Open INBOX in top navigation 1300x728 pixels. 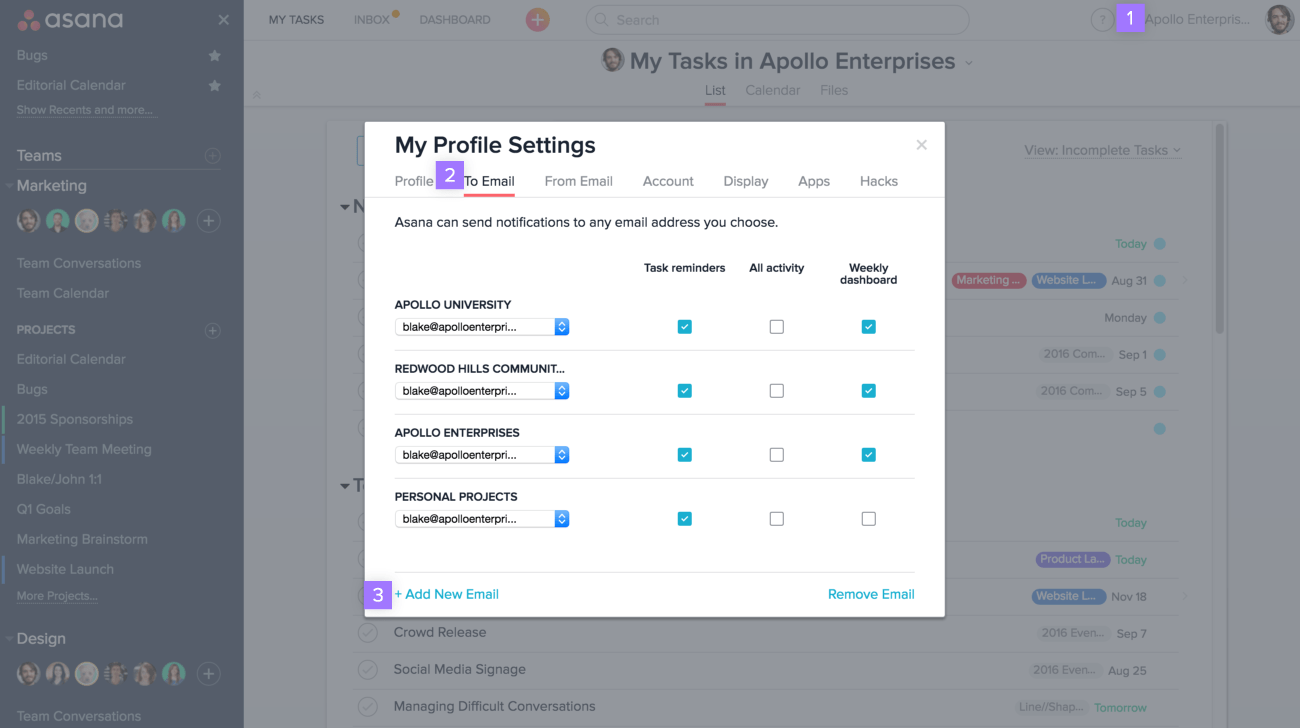371,20
